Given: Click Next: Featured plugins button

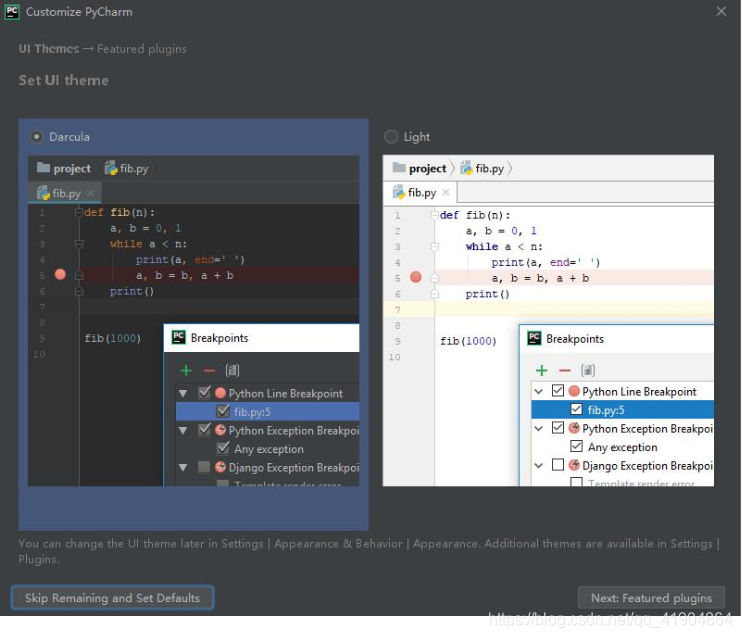Looking at the screenshot, I should click(651, 598).
